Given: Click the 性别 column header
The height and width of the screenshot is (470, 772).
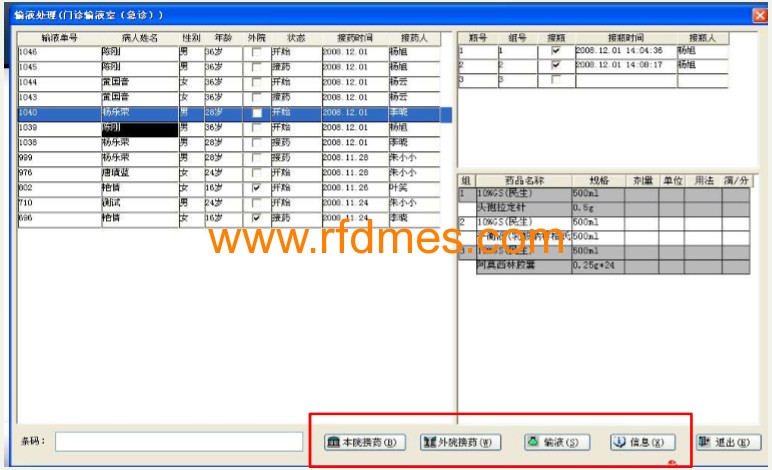Looking at the screenshot, I should [x=191, y=38].
